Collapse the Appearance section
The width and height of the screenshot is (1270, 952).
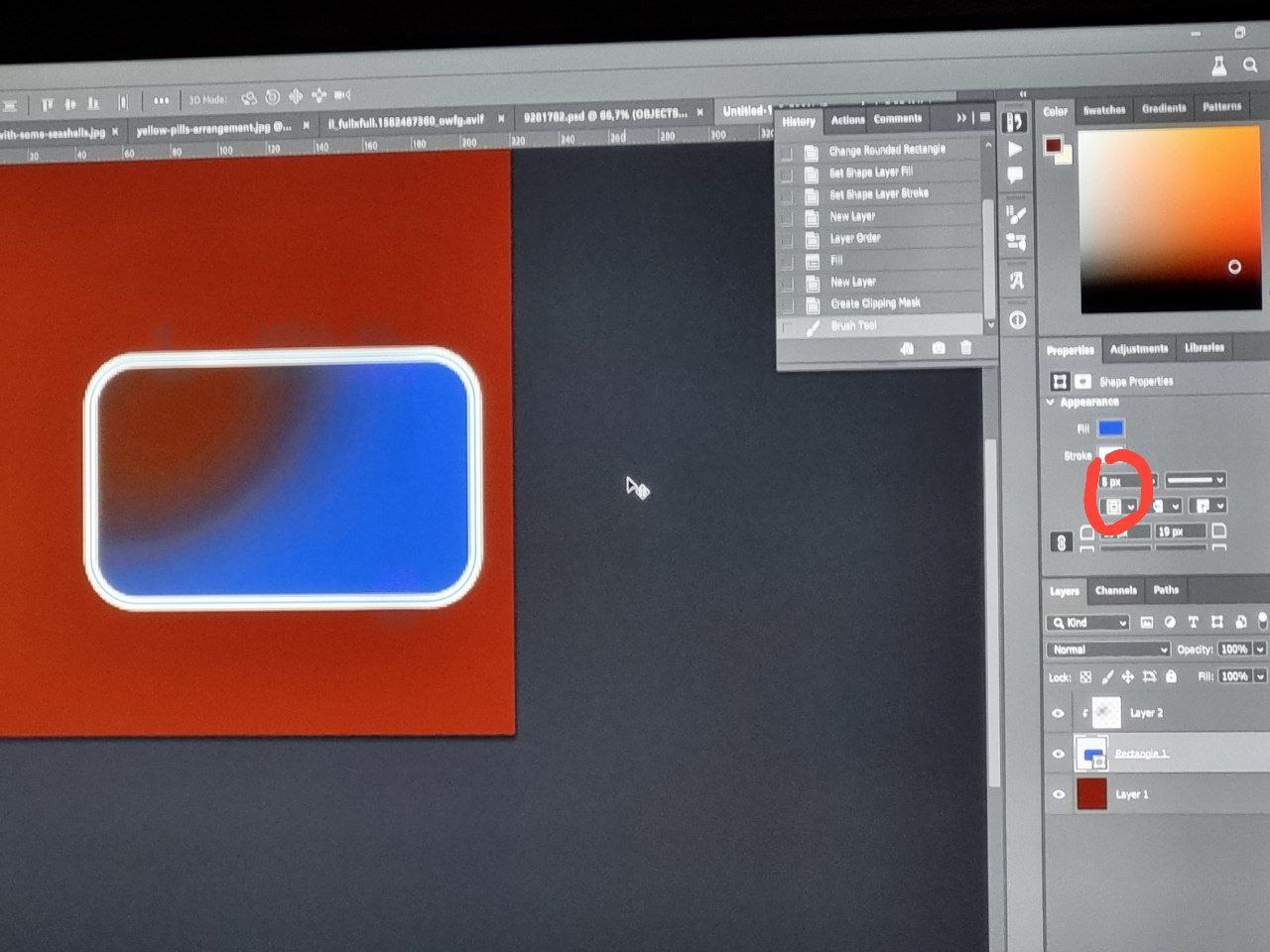1051,403
